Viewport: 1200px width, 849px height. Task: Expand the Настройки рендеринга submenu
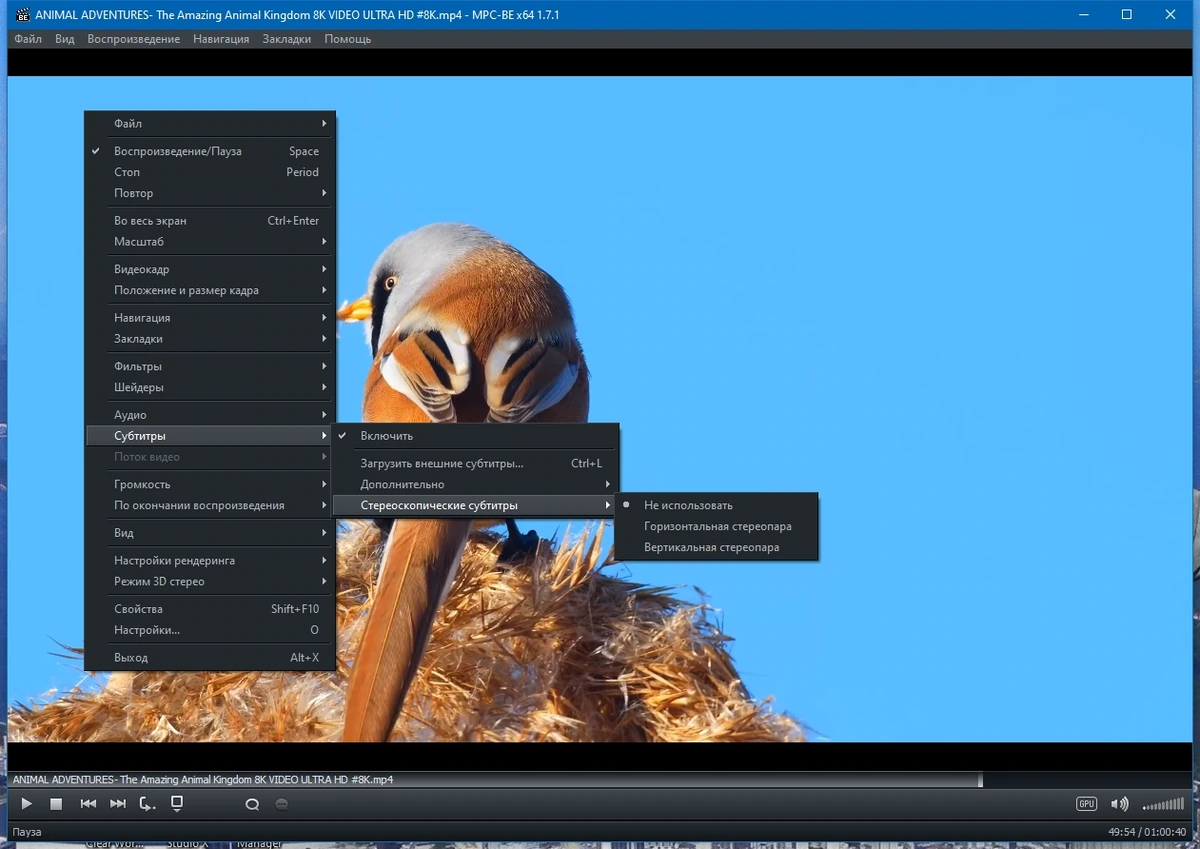click(210, 560)
